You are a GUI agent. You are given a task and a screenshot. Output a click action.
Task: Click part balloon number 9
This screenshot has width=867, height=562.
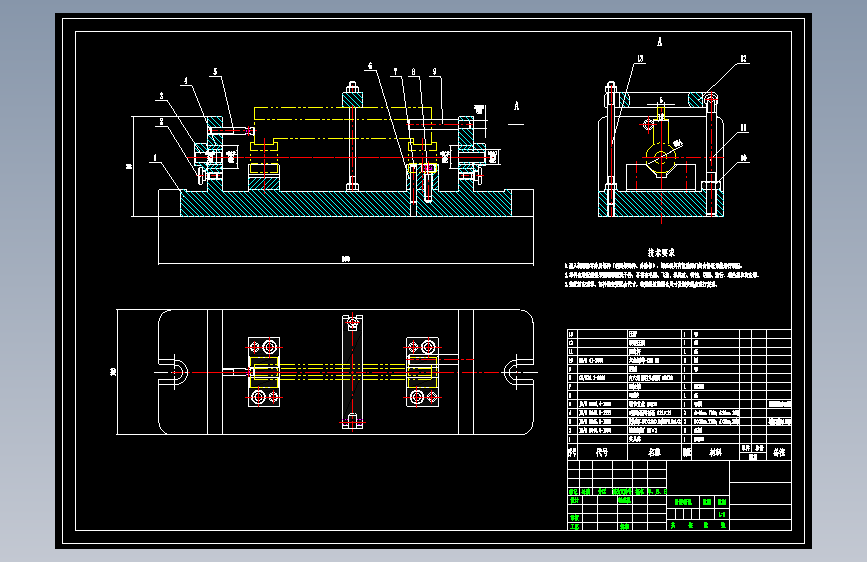point(435,72)
